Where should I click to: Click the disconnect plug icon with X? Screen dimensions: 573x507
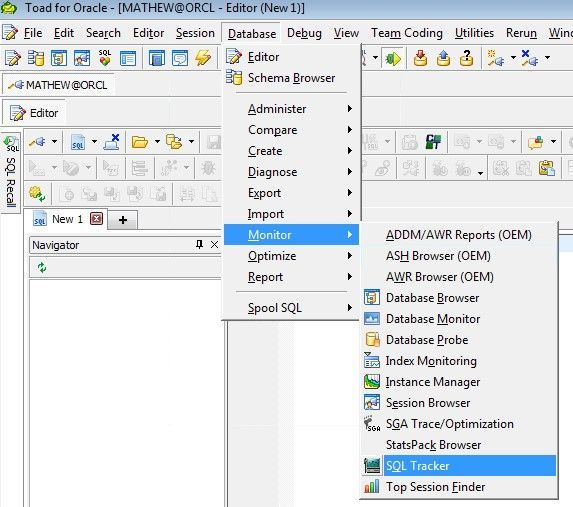[530, 58]
